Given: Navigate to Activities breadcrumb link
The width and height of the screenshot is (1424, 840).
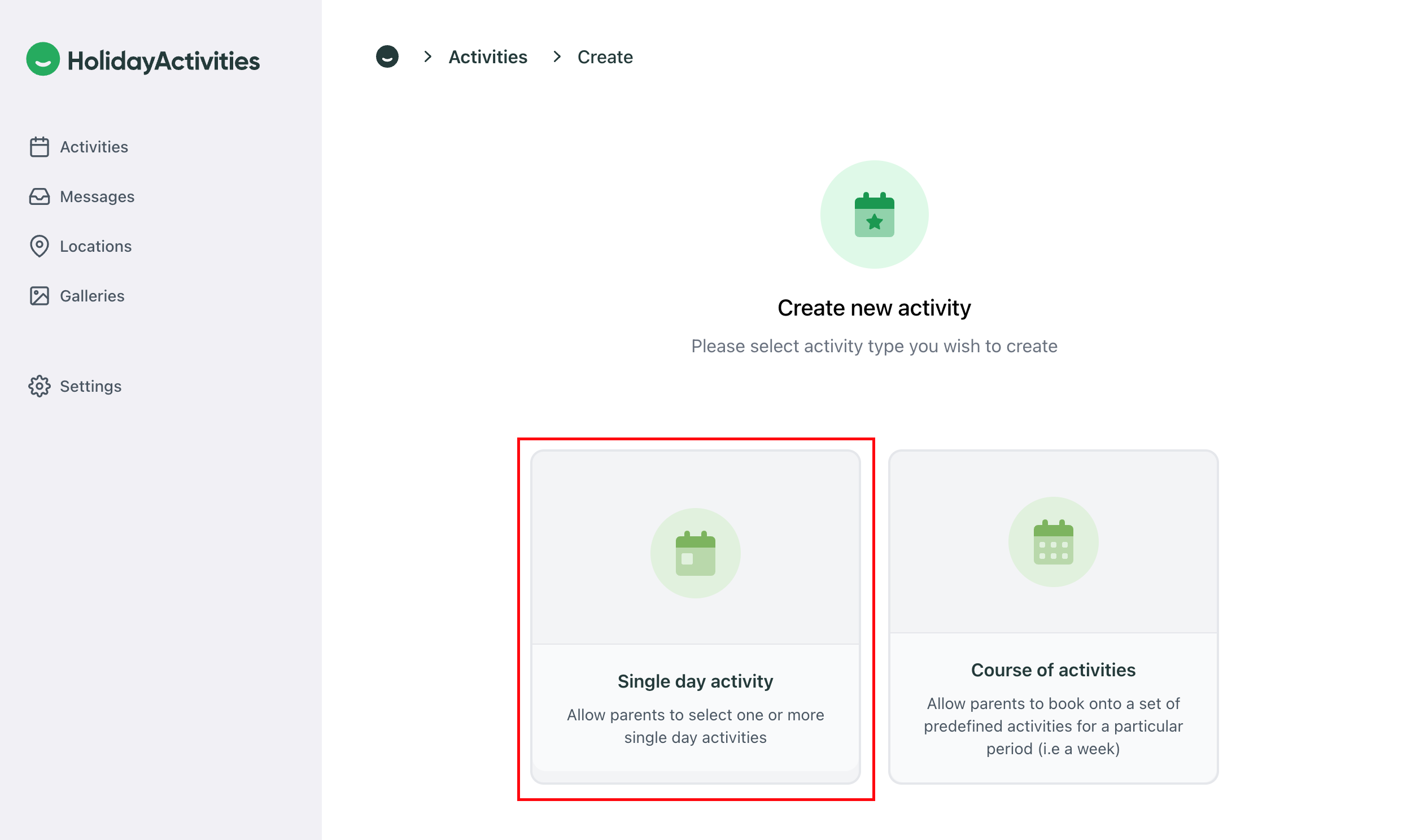Looking at the screenshot, I should click(488, 57).
